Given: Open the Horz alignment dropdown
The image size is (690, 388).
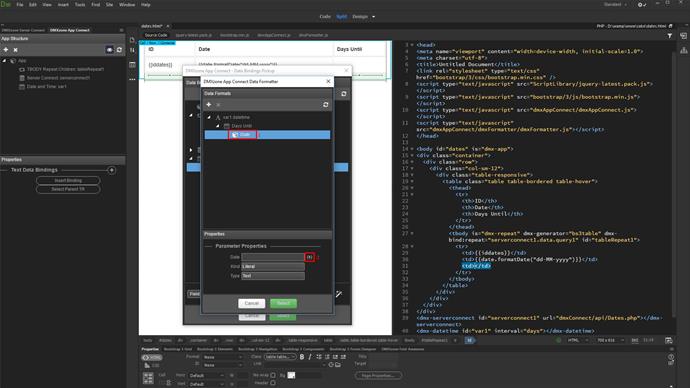Looking at the screenshot, I should click(206, 376).
